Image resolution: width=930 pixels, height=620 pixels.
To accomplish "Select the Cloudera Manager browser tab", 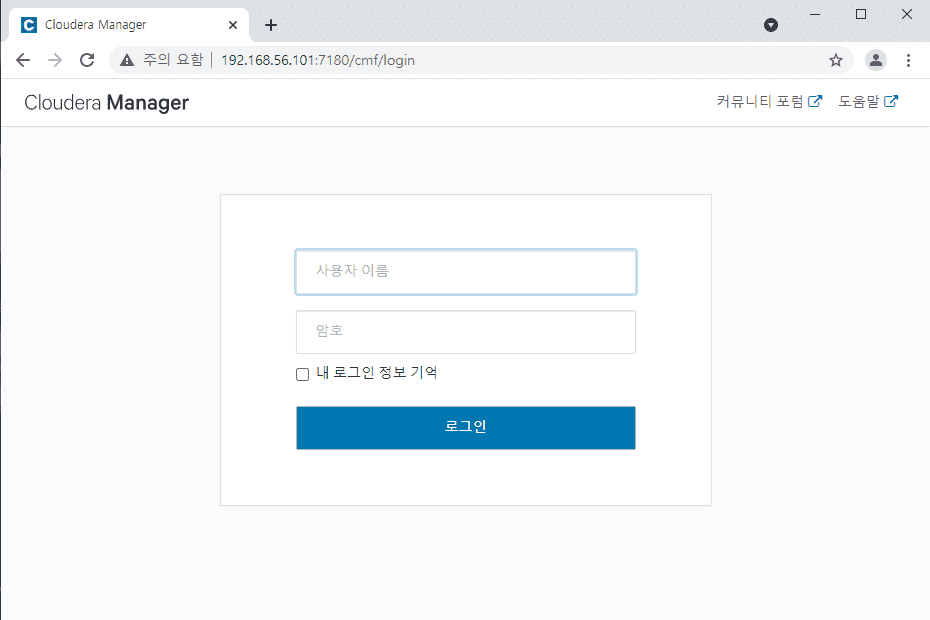I will tap(129, 25).
